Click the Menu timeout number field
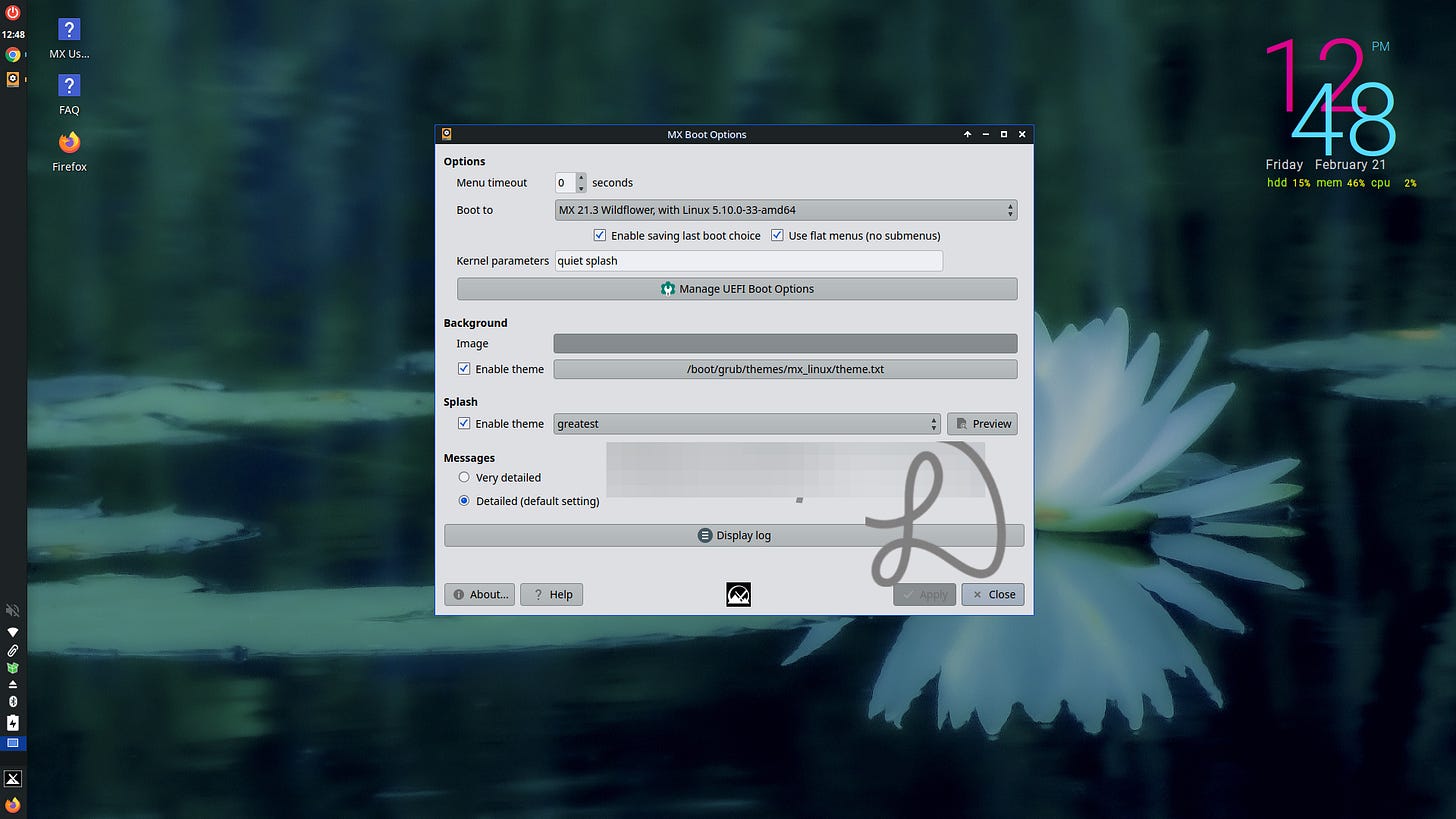Image resolution: width=1456 pixels, height=819 pixels. coord(565,183)
